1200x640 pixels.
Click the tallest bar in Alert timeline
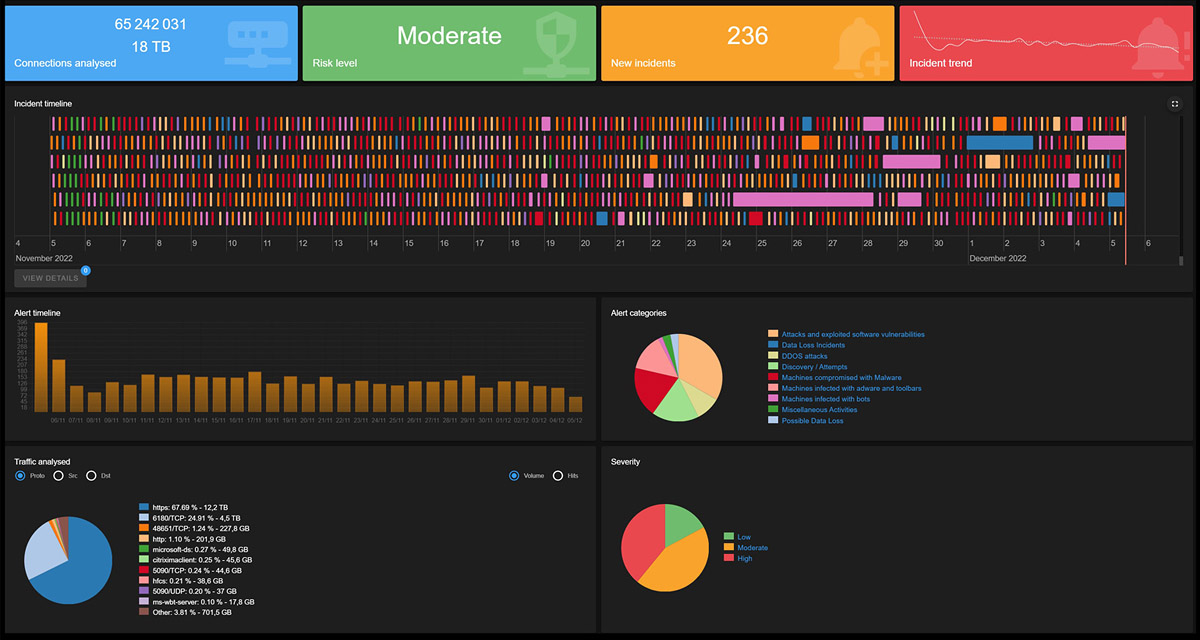(x=41, y=367)
